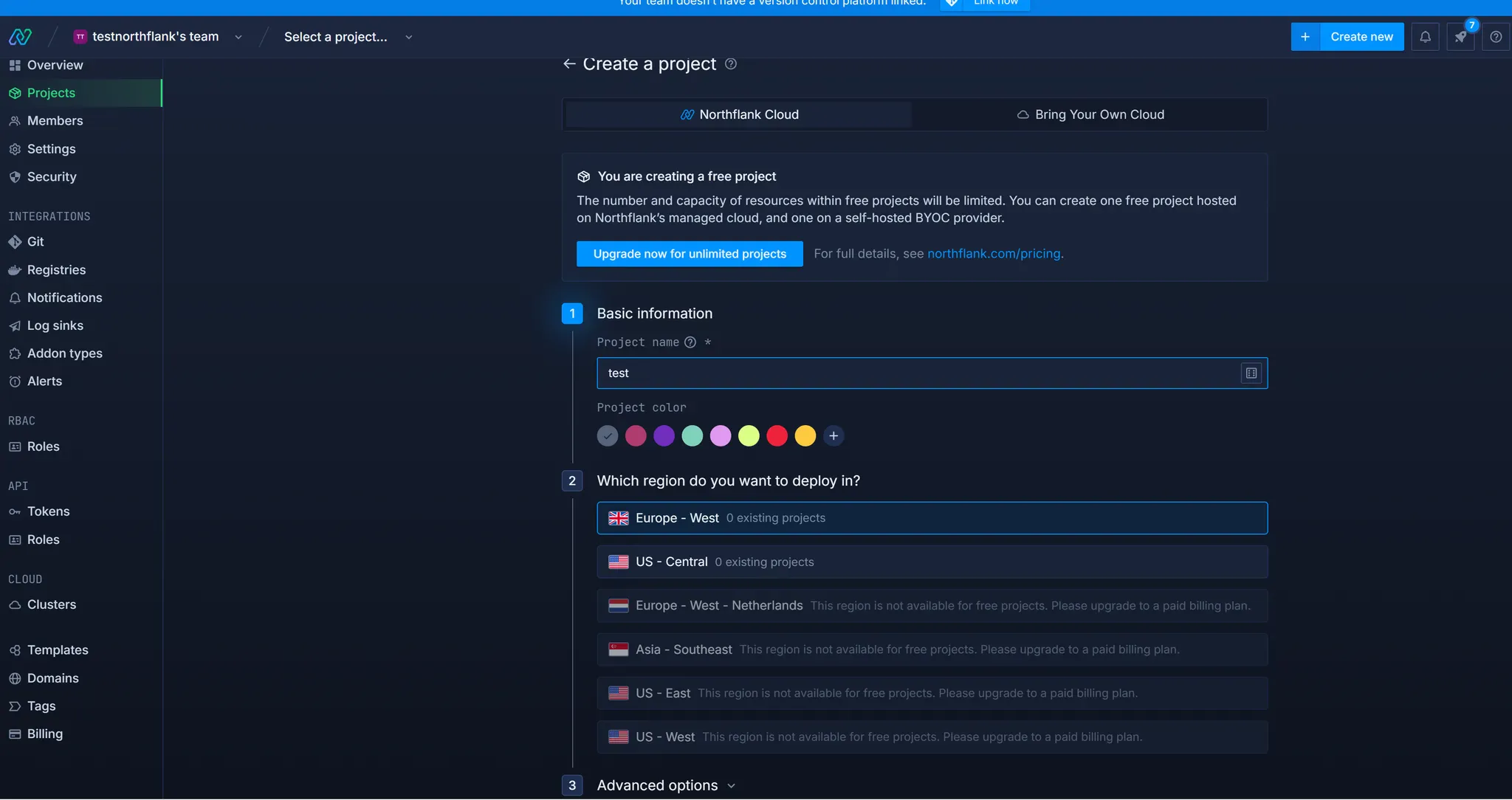Open the help question mark icon in header
The height and width of the screenshot is (800, 1512).
[x=1496, y=37]
